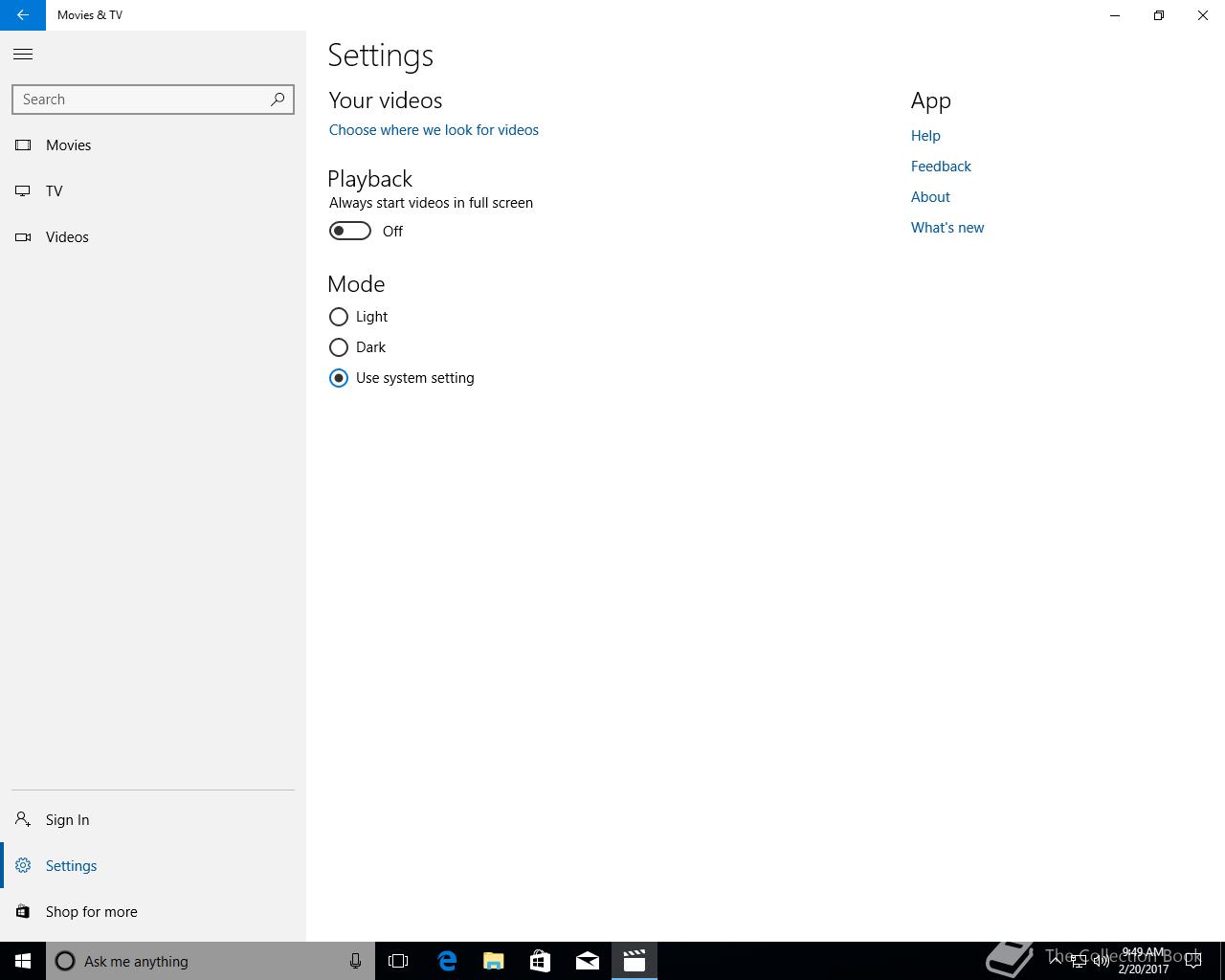The height and width of the screenshot is (980, 1225).
Task: Open Task View on the taskbar
Action: (x=398, y=961)
